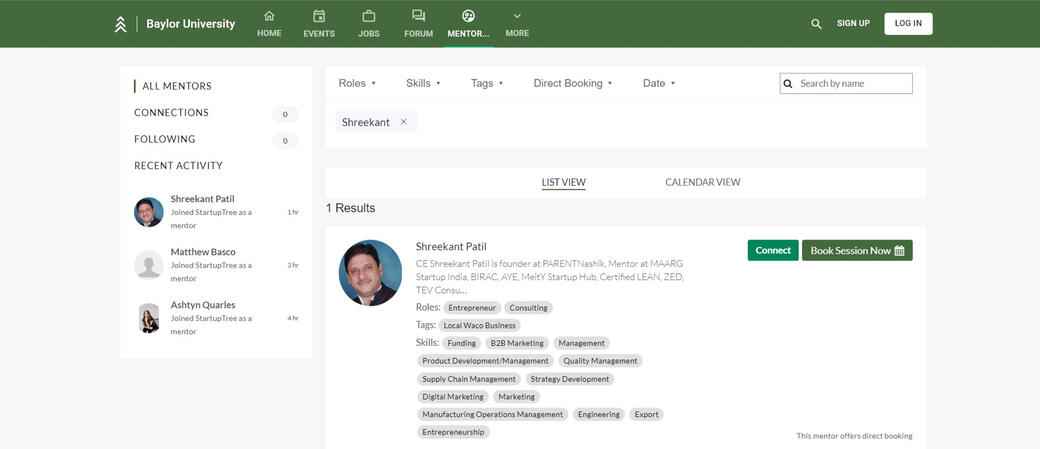Open Matthew Basco's placeholder avatar

pos(149,265)
